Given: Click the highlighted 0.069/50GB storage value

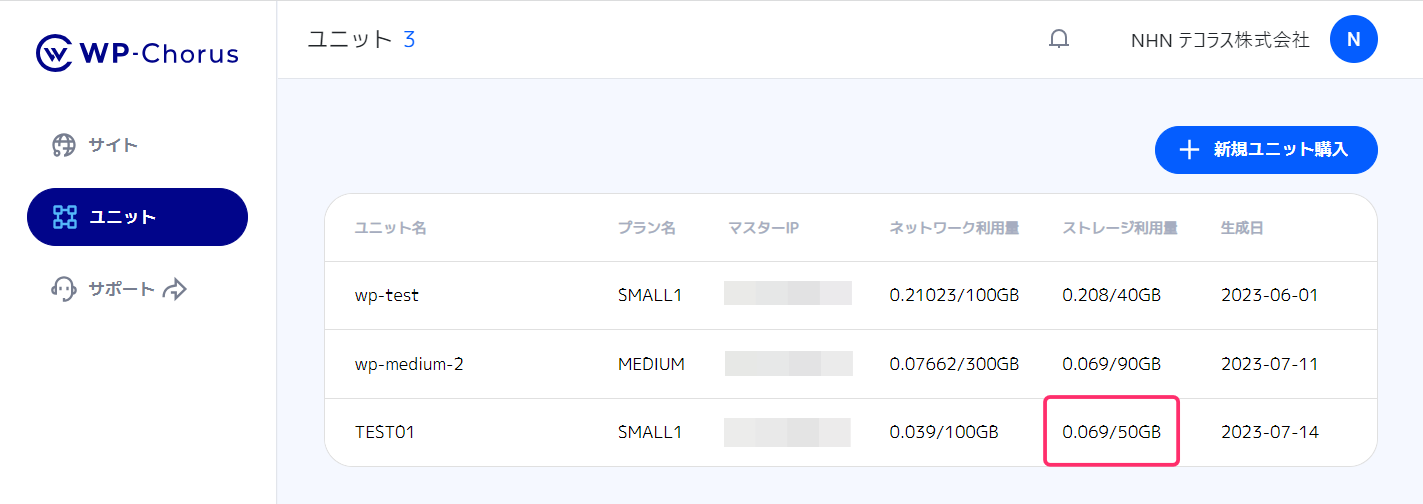Looking at the screenshot, I should (1111, 432).
